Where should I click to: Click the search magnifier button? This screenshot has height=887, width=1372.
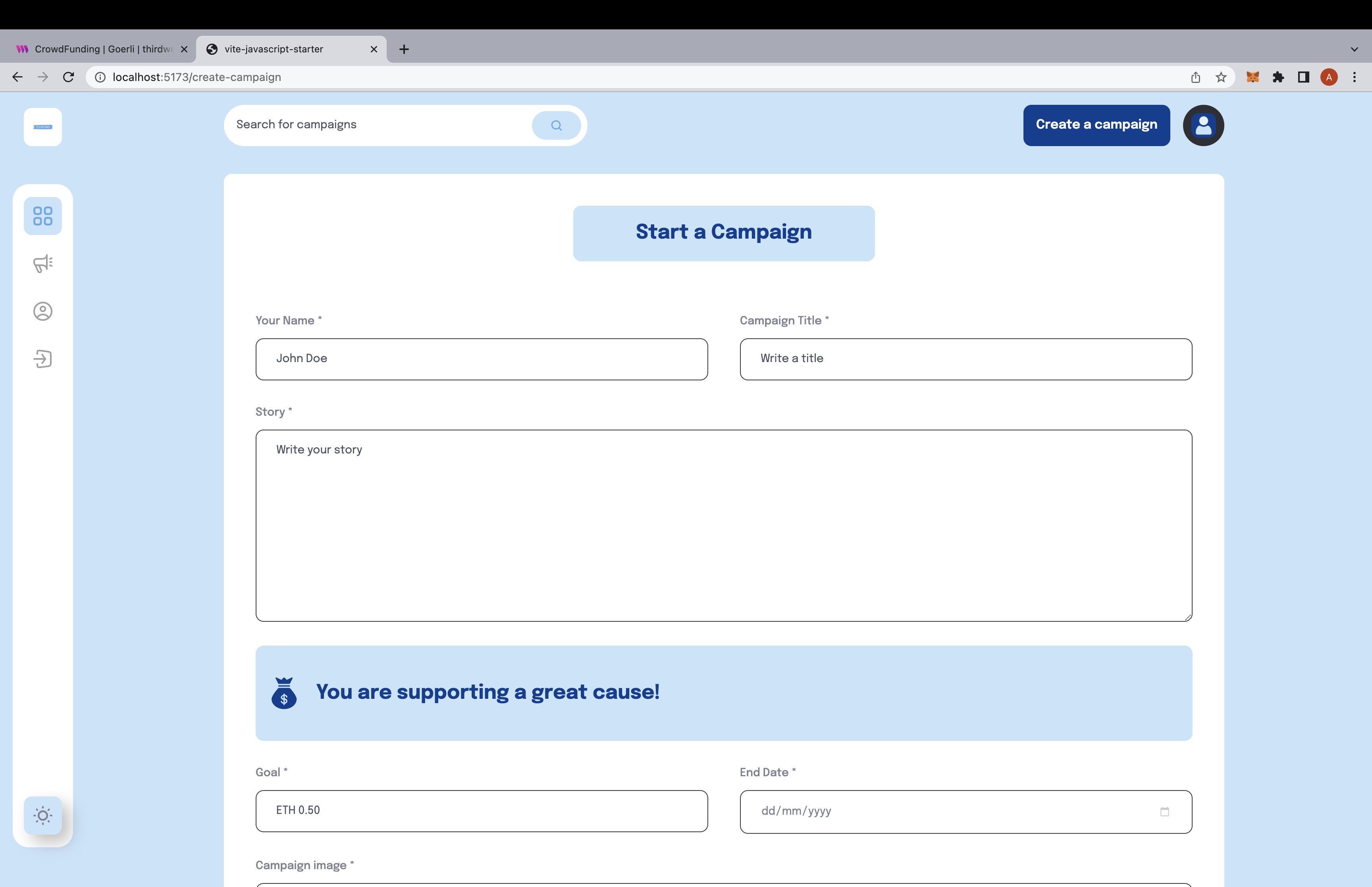pyautogui.click(x=556, y=125)
